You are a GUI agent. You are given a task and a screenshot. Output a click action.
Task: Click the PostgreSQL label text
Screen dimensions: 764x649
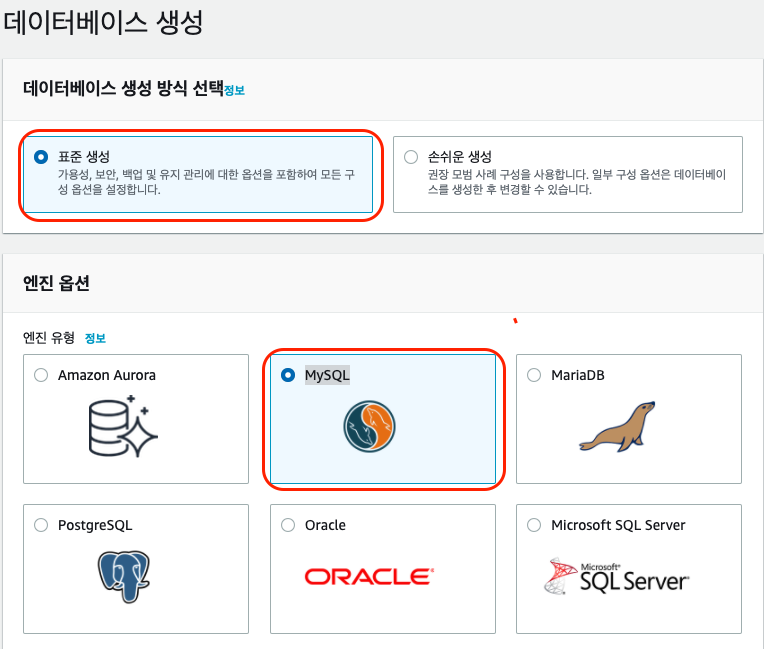95,525
